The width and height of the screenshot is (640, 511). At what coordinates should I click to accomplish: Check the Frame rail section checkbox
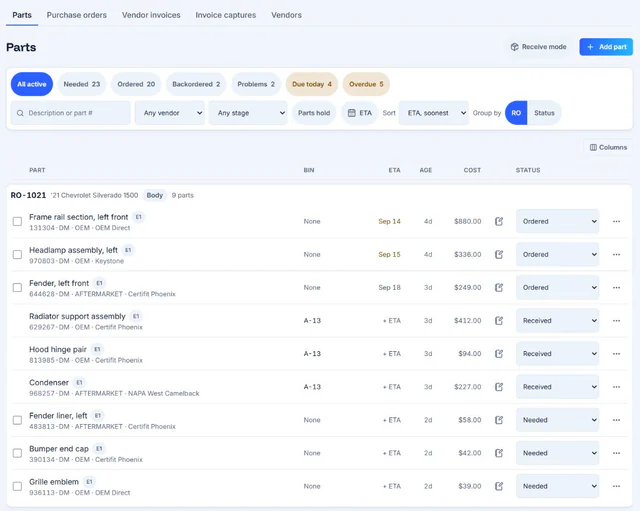click(17, 221)
